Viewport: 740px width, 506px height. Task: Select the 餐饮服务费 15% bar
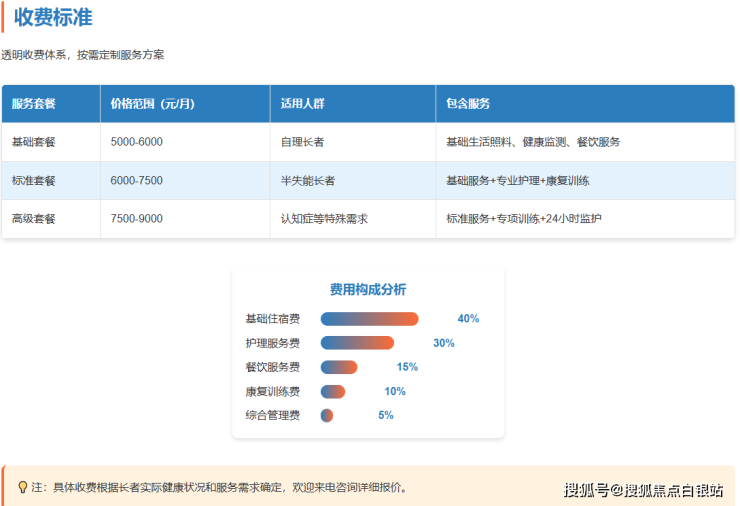point(339,367)
